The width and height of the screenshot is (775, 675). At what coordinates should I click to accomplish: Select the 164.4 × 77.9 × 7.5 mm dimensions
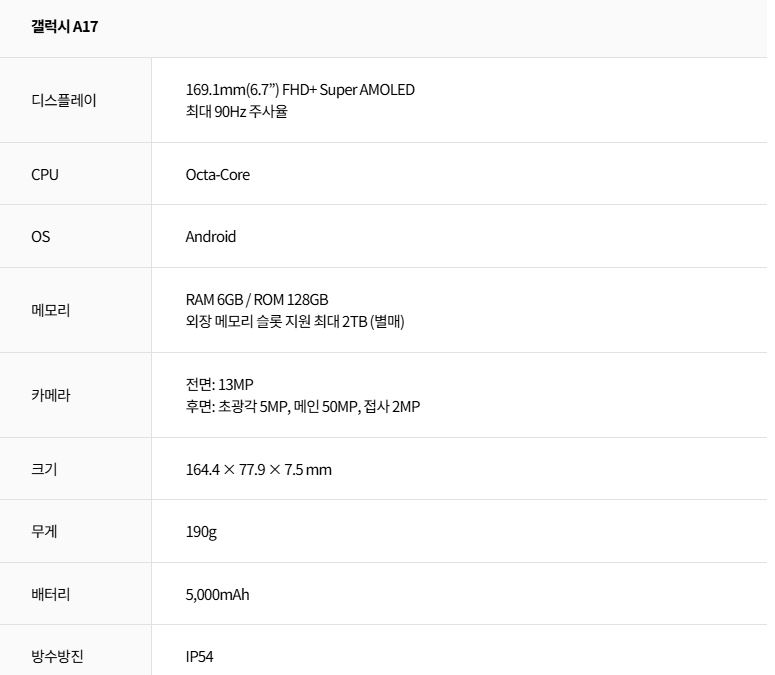(259, 469)
